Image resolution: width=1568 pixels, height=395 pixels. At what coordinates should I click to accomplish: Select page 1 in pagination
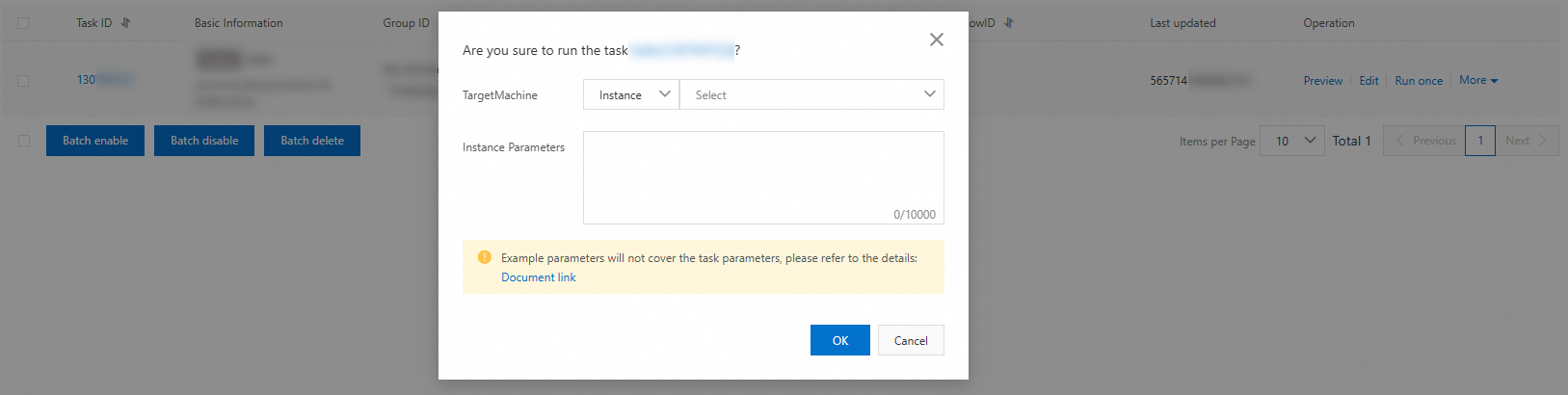[1480, 141]
